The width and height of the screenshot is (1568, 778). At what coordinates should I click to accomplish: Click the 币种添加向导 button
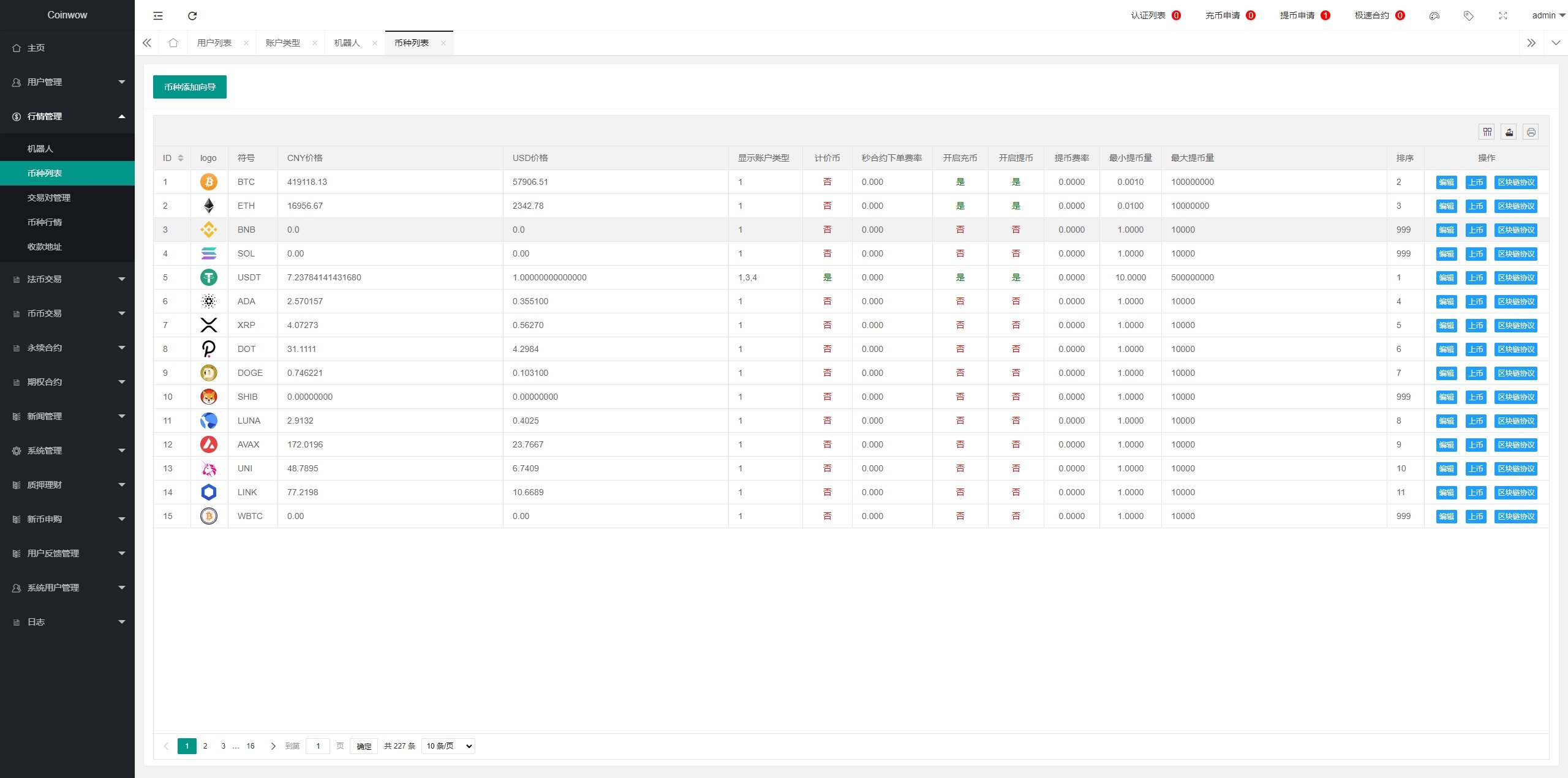[x=190, y=87]
